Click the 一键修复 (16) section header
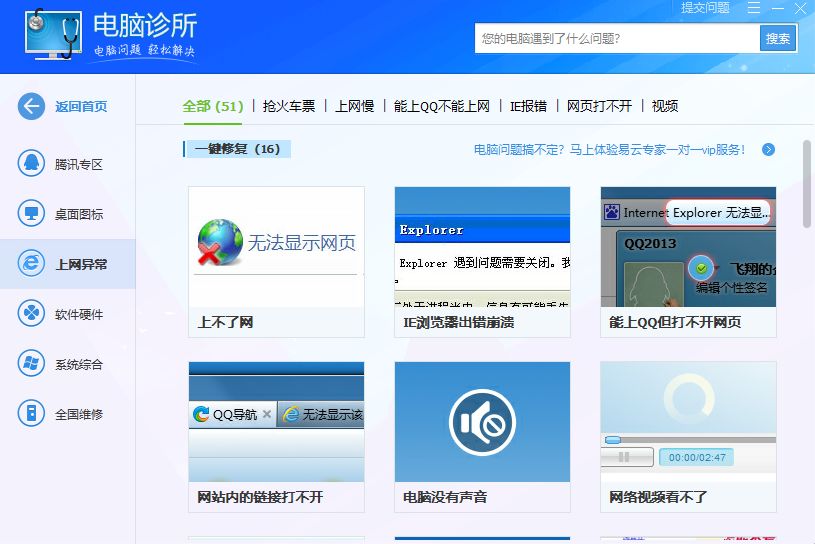 [x=238, y=149]
